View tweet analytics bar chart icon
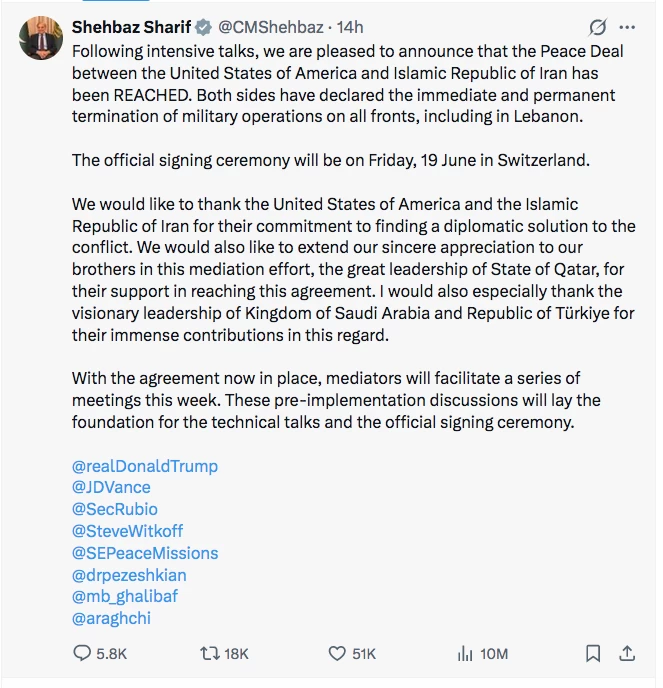The height and width of the screenshot is (688, 663). click(465, 654)
